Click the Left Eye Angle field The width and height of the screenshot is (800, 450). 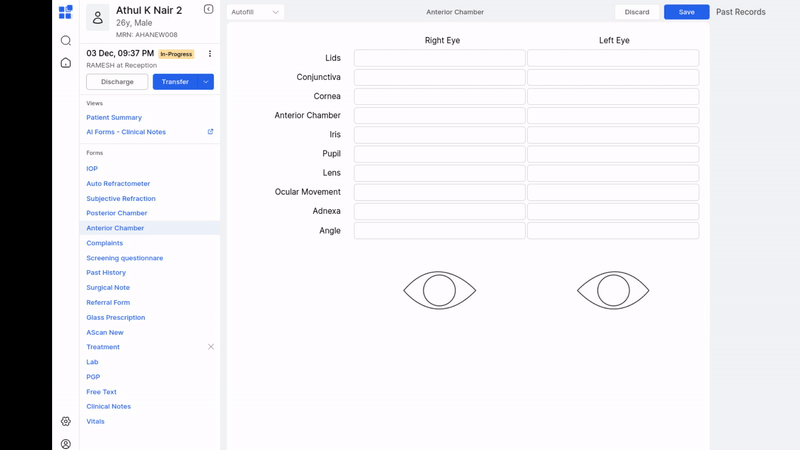click(613, 231)
